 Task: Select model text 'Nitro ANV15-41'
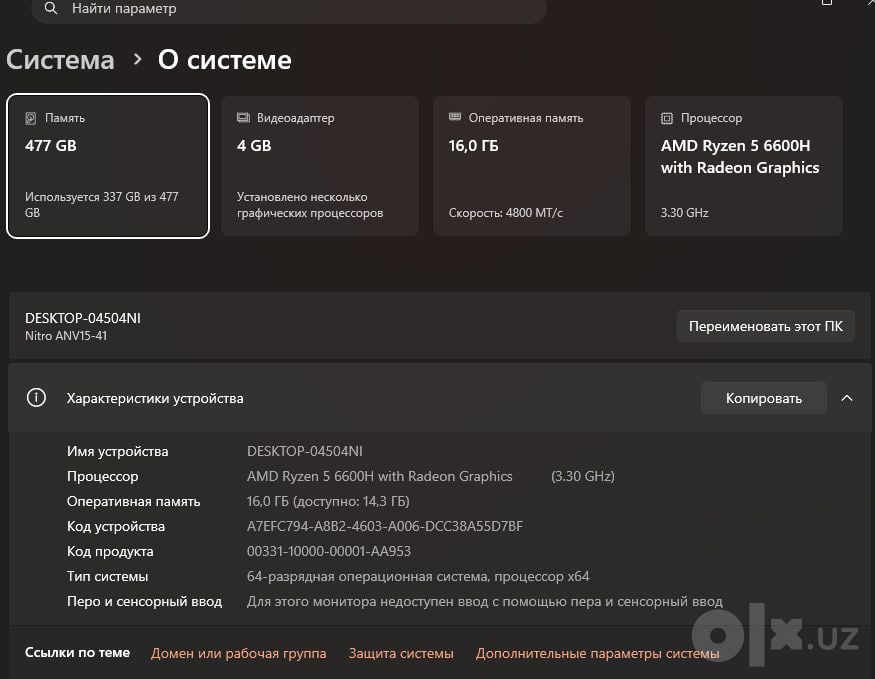[x=66, y=336]
